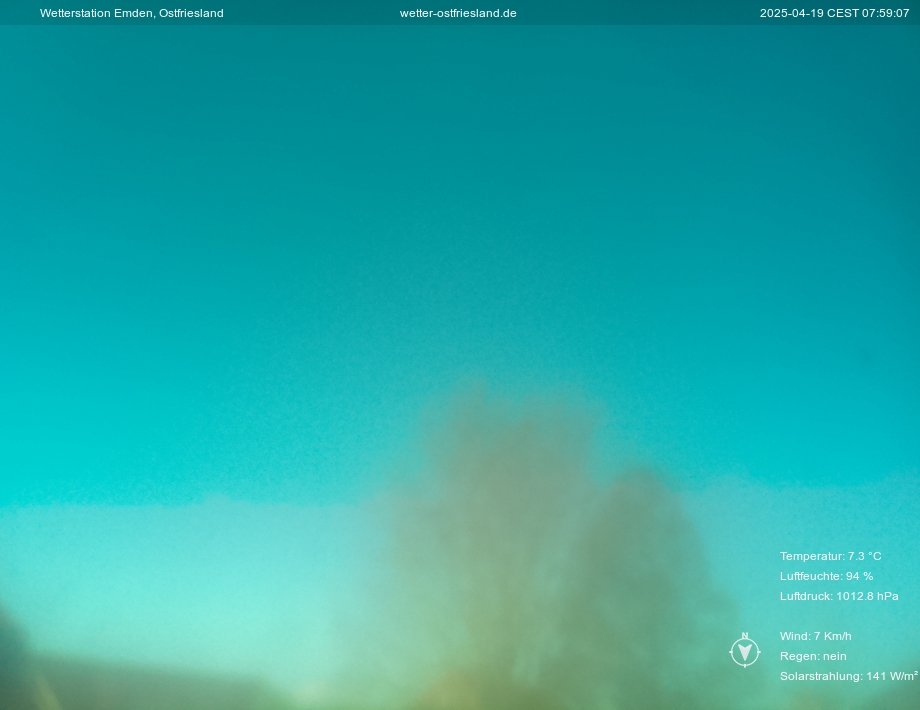The height and width of the screenshot is (710, 920).
Task: Click the 'Temperatur: 7.3 °C' reading
Action: (830, 556)
